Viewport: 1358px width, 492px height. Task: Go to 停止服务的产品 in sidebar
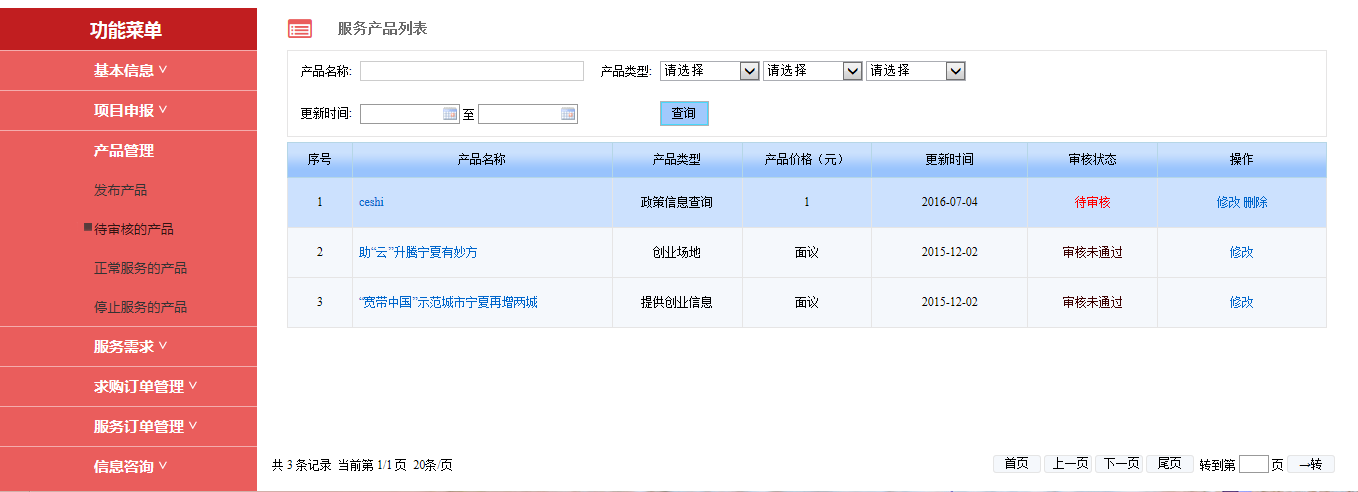[x=140, y=307]
